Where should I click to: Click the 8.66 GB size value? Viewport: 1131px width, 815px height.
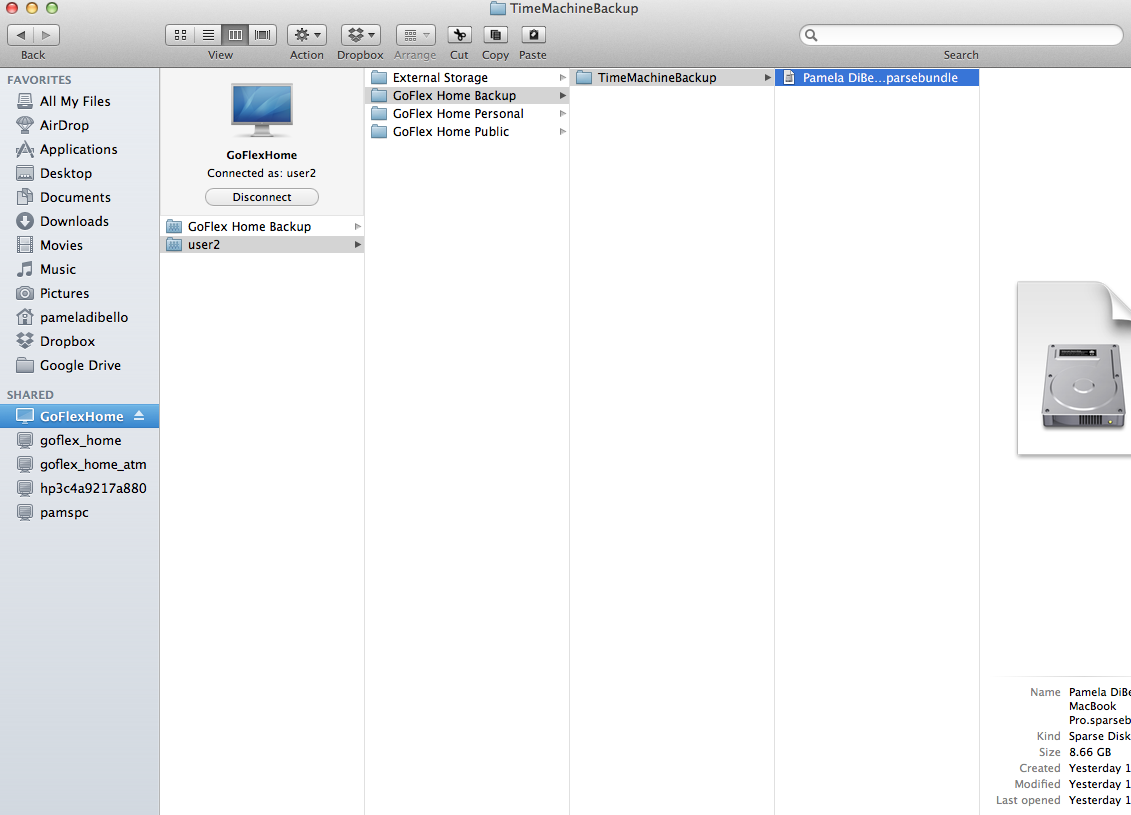tap(1090, 752)
